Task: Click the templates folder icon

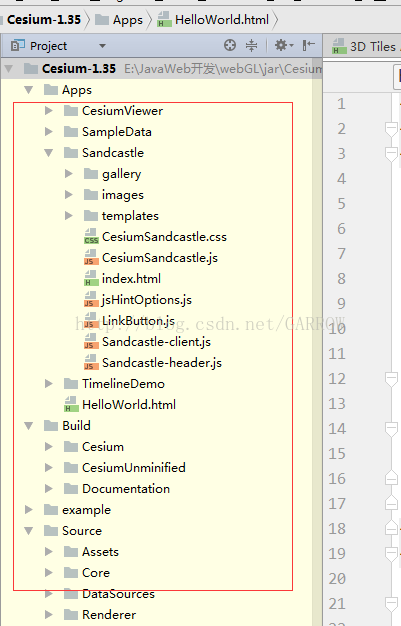Action: click(x=91, y=216)
